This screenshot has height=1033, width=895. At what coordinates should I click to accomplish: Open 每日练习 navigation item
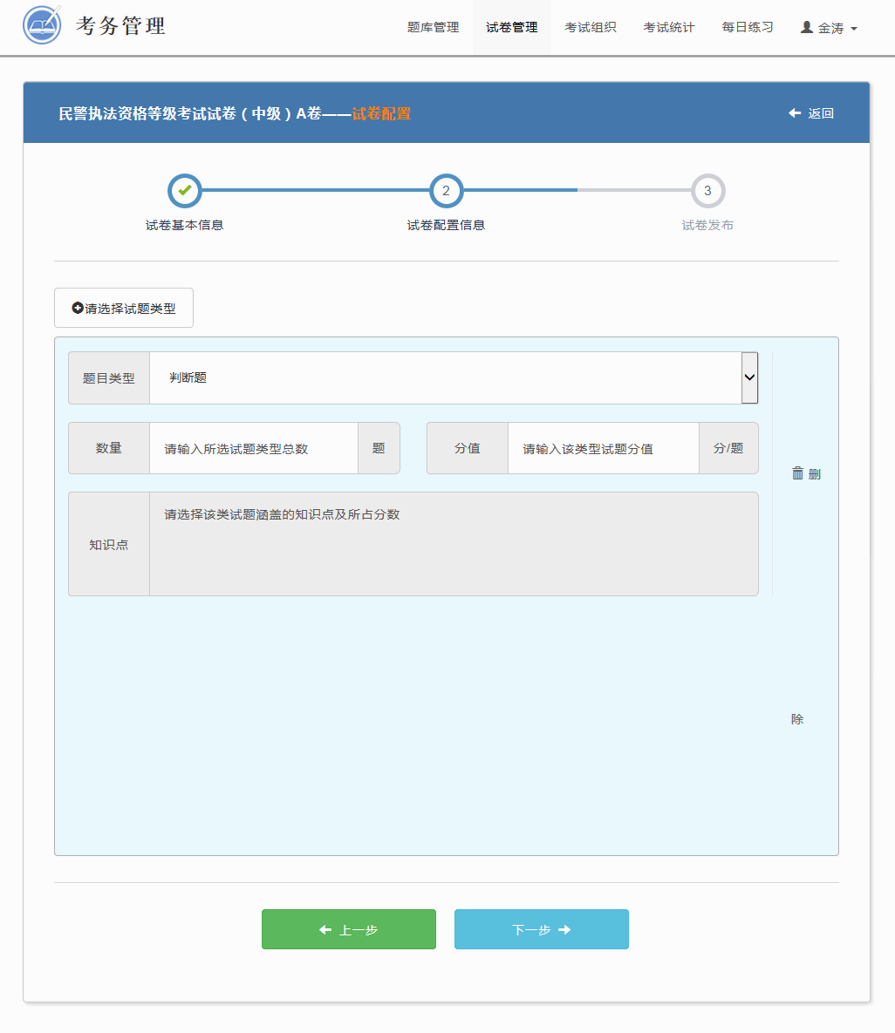click(x=747, y=28)
